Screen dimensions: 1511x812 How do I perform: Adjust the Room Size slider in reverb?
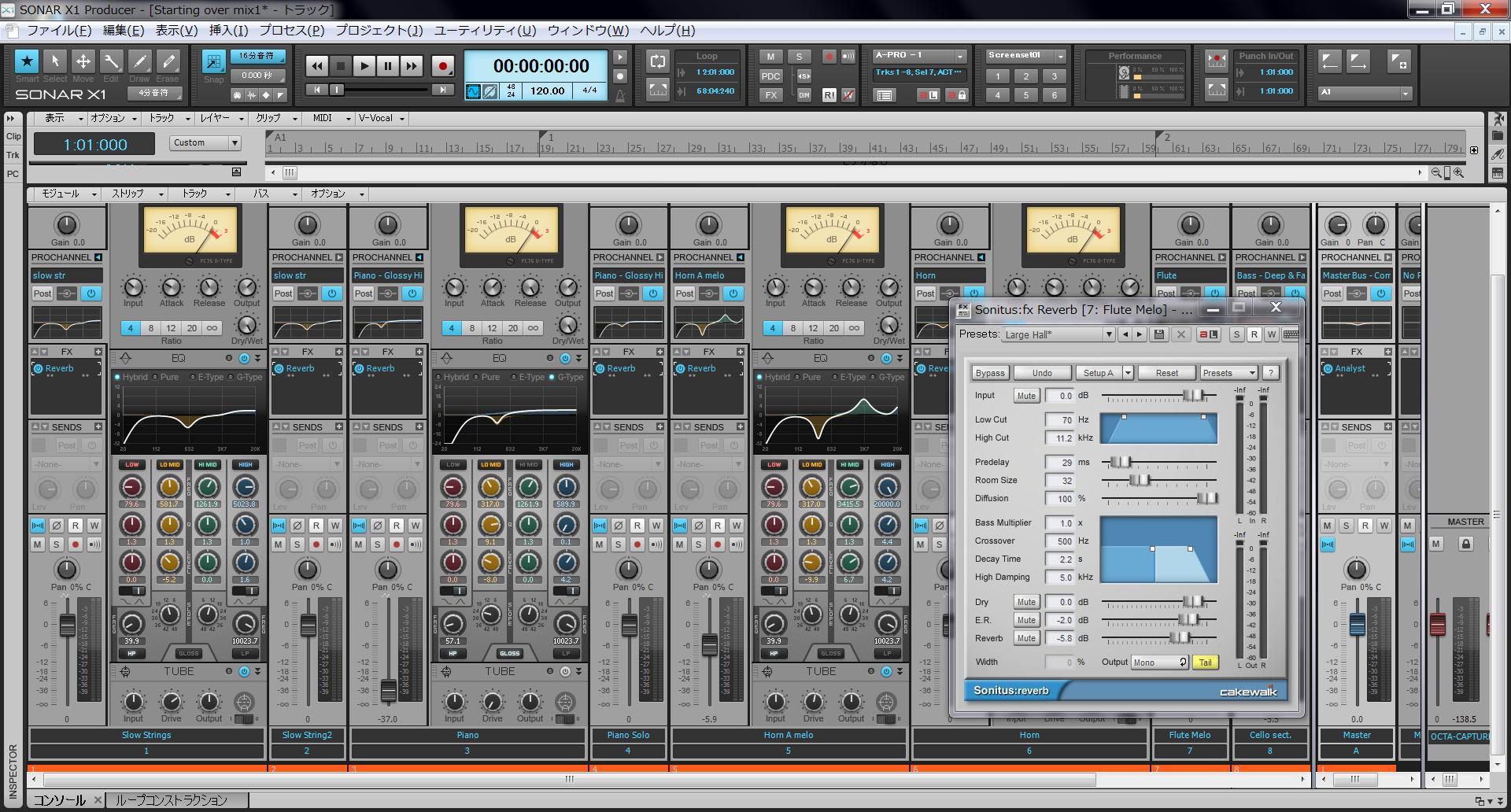point(1139,480)
